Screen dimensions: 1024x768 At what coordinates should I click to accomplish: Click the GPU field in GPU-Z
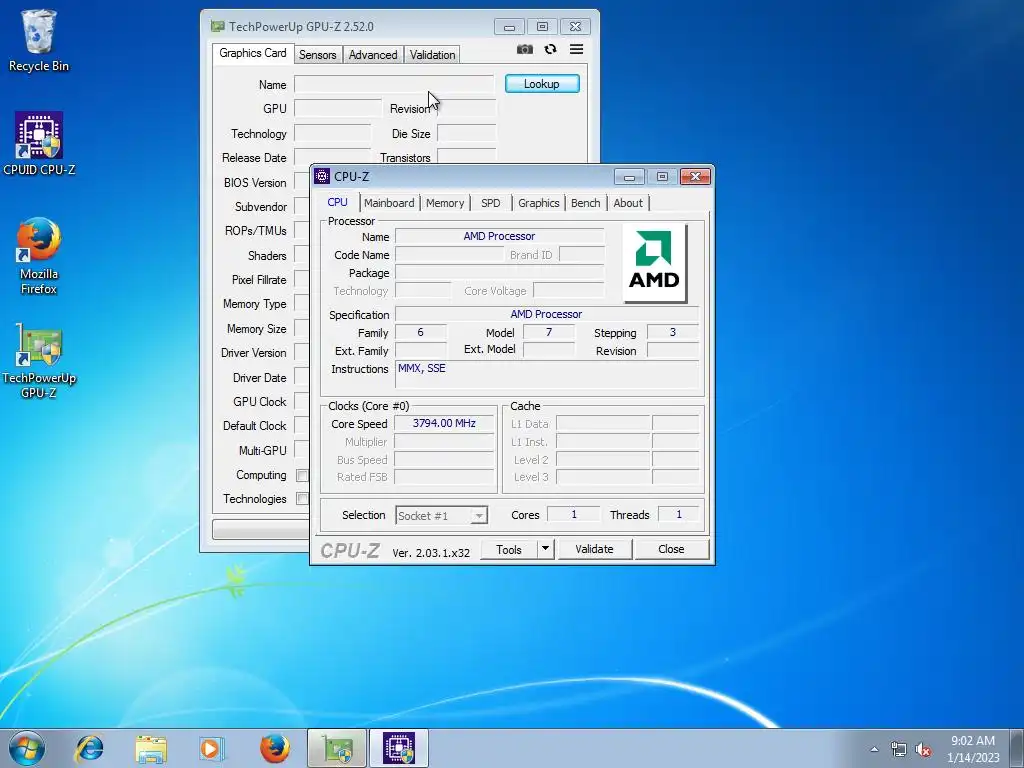[x=338, y=108]
